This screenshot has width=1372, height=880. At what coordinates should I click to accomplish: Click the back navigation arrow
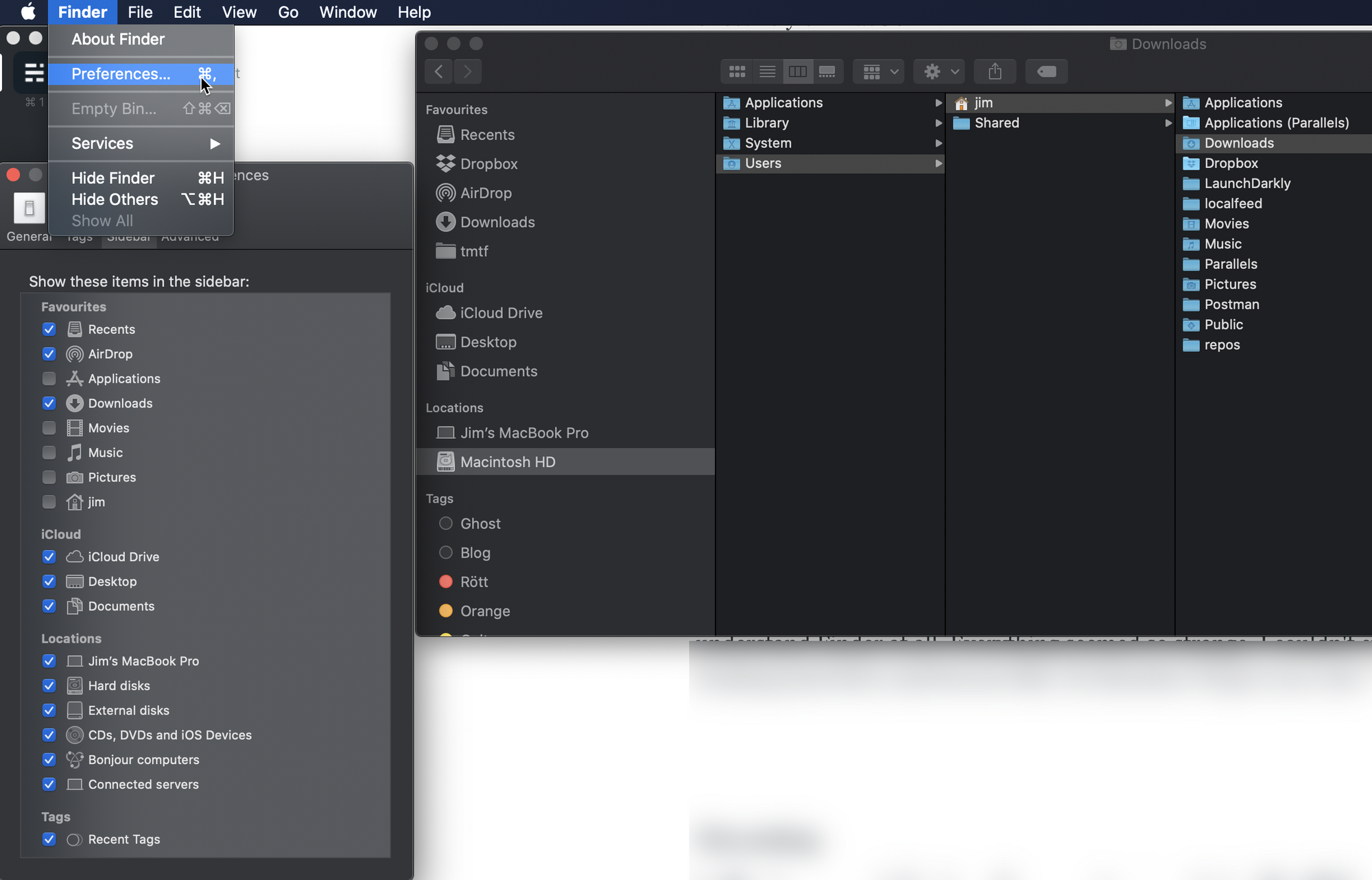[439, 71]
